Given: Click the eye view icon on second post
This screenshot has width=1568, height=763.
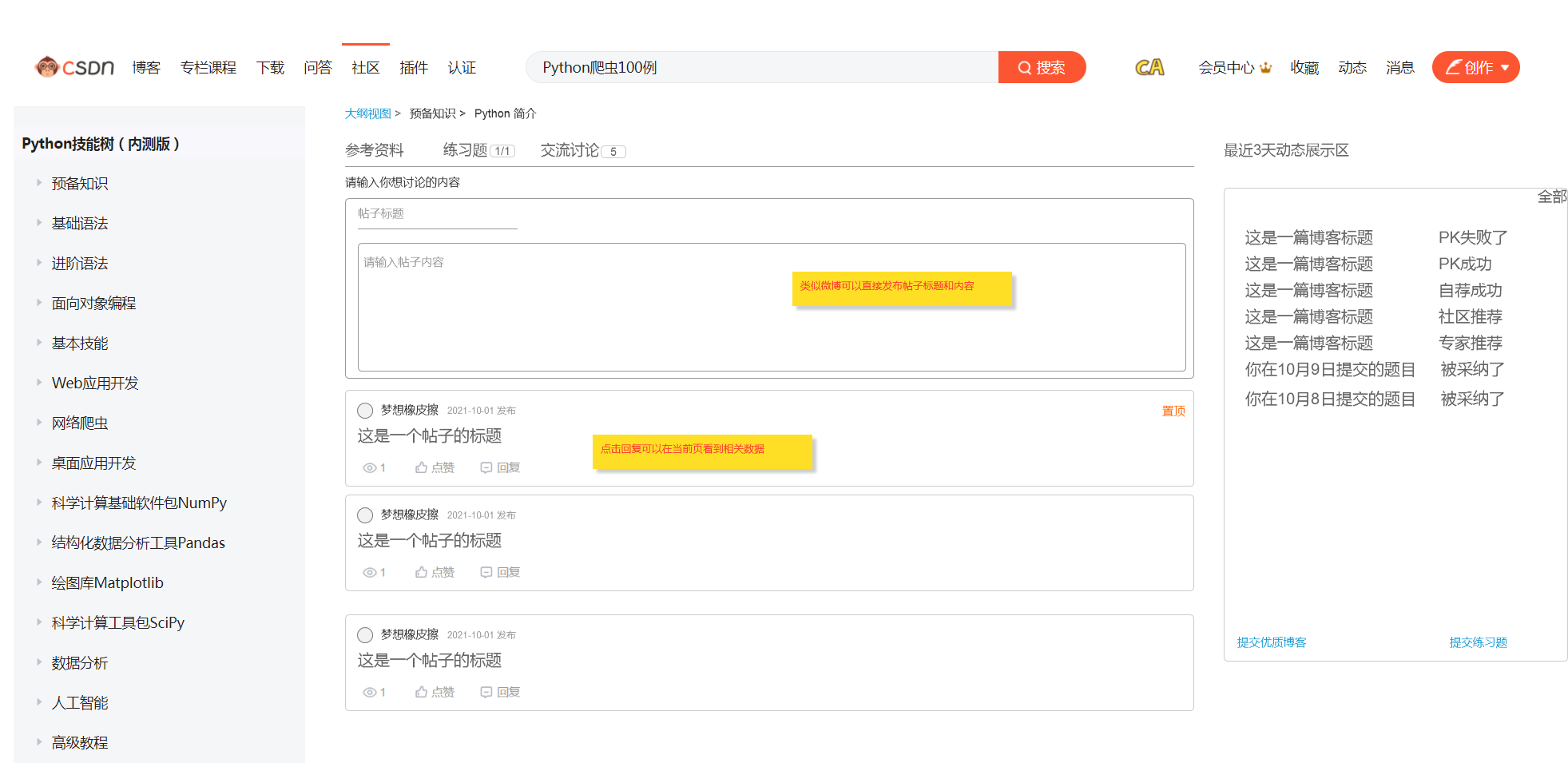Looking at the screenshot, I should tap(369, 573).
